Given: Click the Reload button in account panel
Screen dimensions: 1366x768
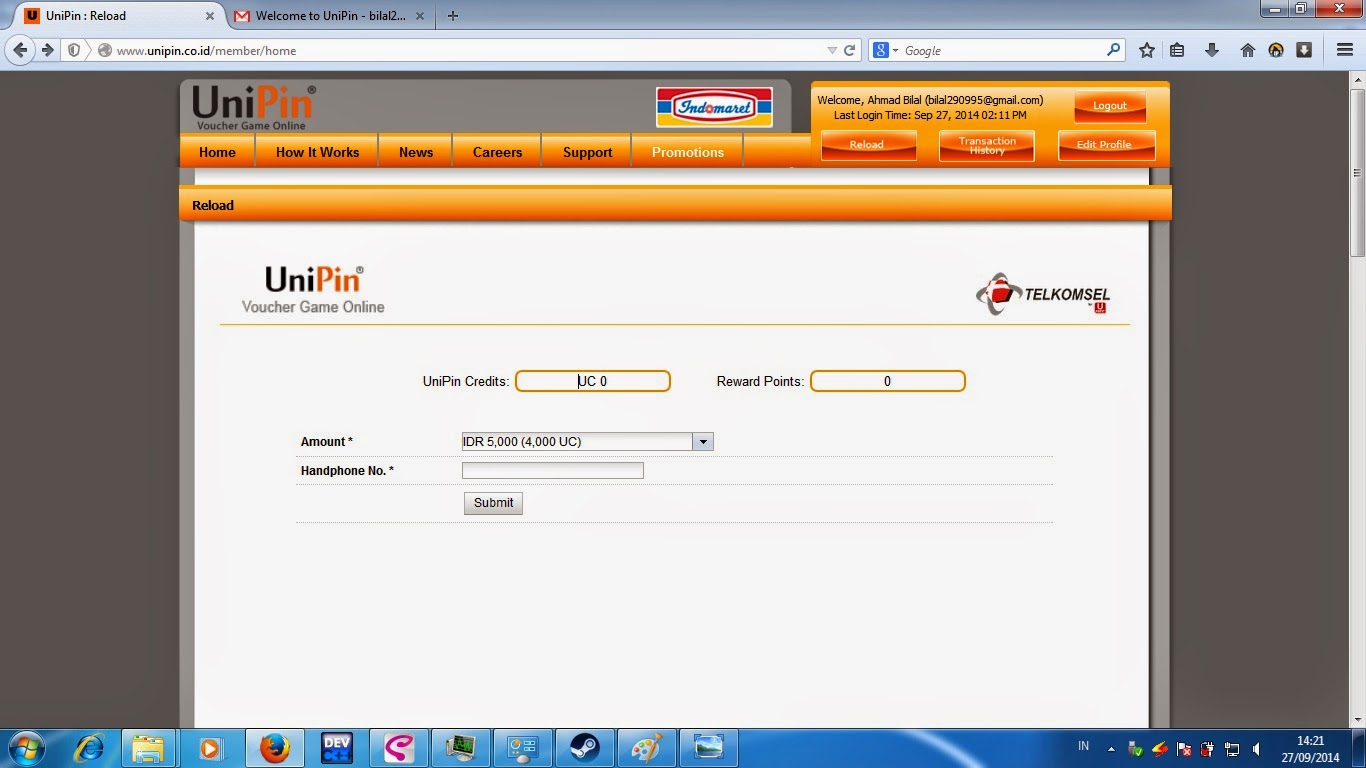Looking at the screenshot, I should 868,145.
